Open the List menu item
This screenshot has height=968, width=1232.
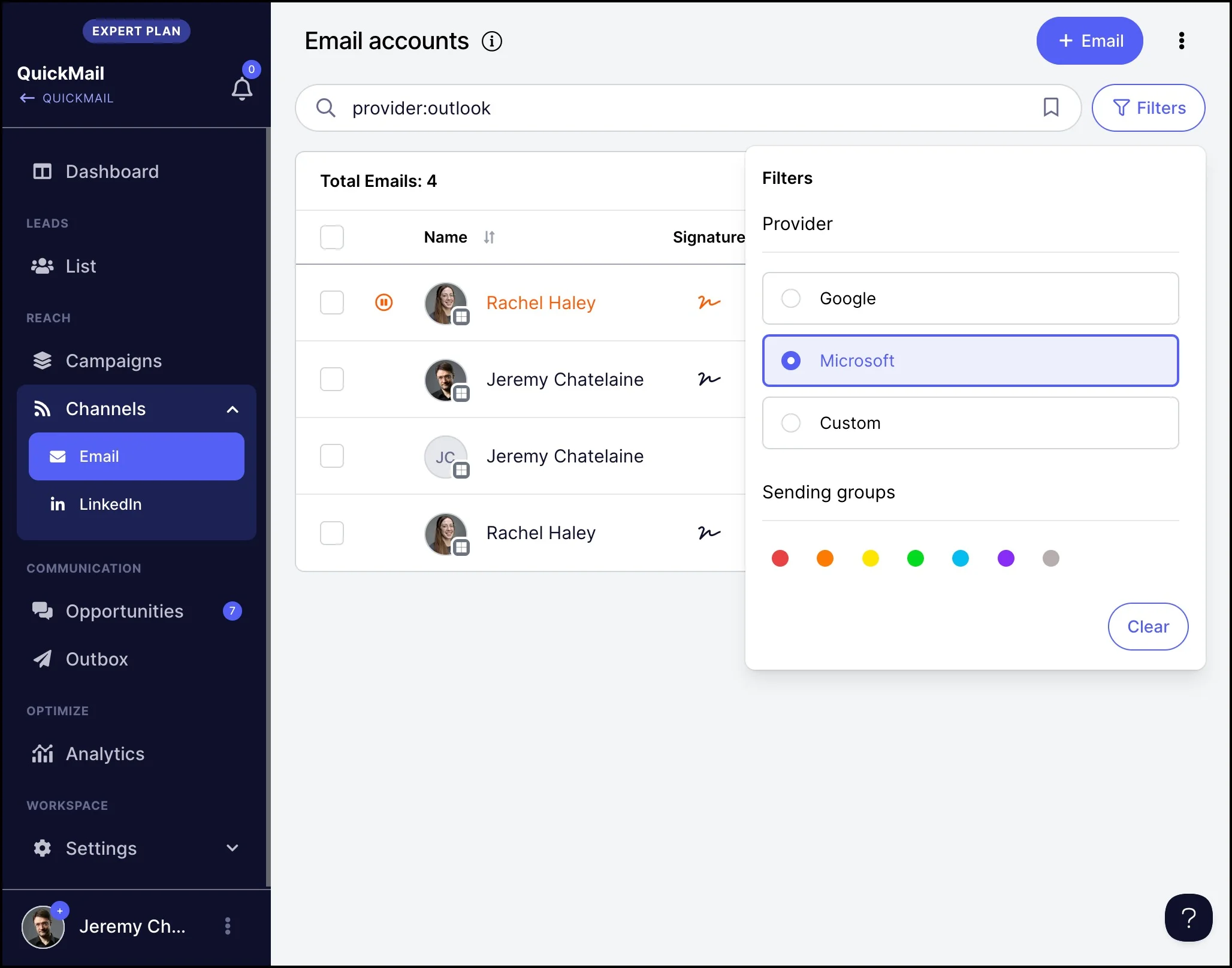click(x=137, y=266)
